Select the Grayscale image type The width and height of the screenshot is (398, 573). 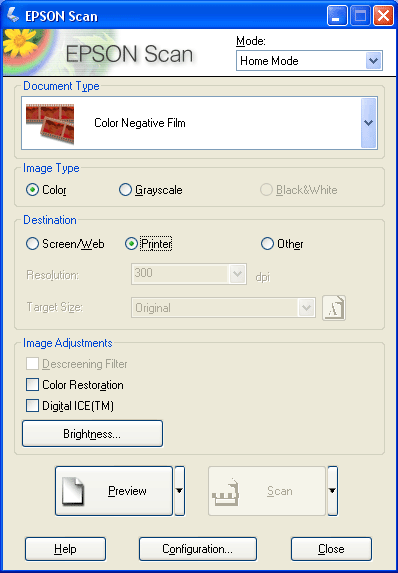151,190
